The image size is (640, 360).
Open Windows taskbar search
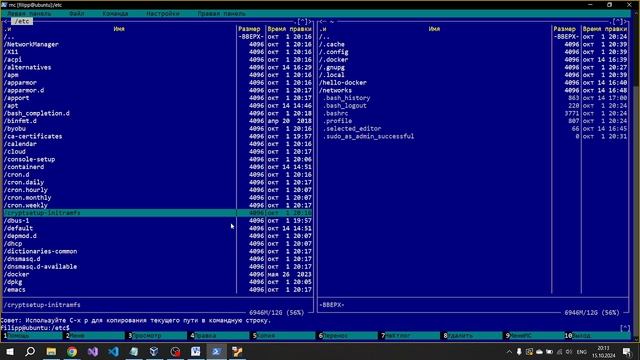[30, 351]
